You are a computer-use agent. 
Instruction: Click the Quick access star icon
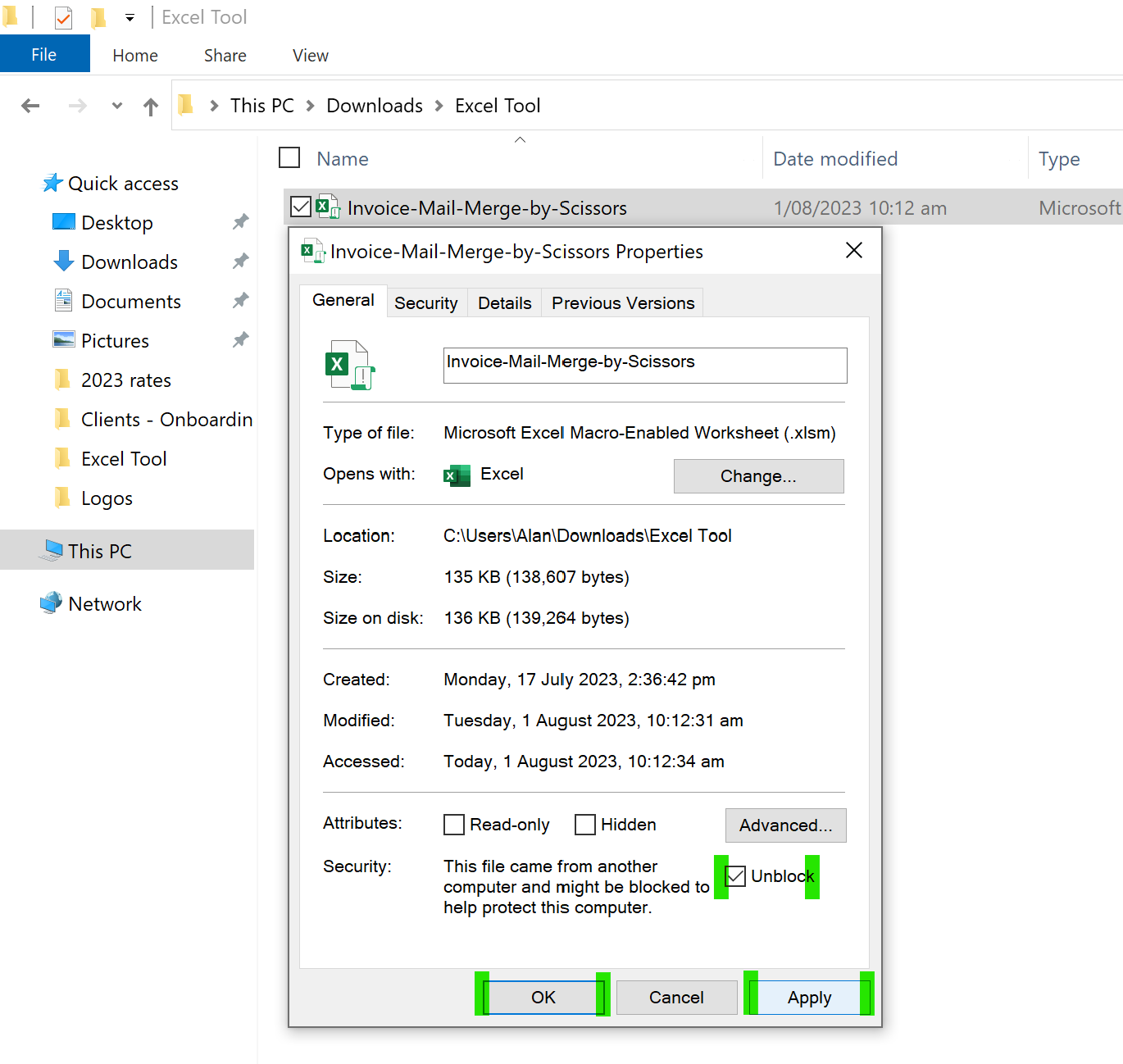click(x=52, y=183)
